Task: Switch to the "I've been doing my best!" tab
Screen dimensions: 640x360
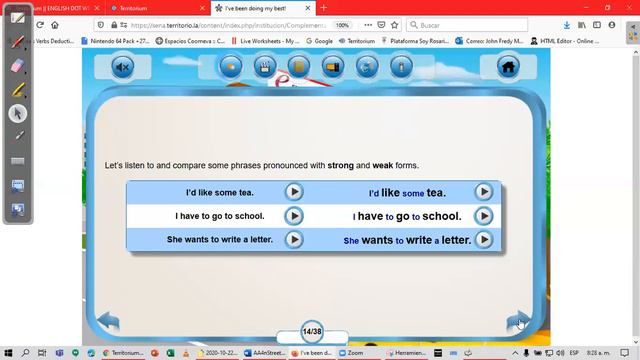Action: 263,8
